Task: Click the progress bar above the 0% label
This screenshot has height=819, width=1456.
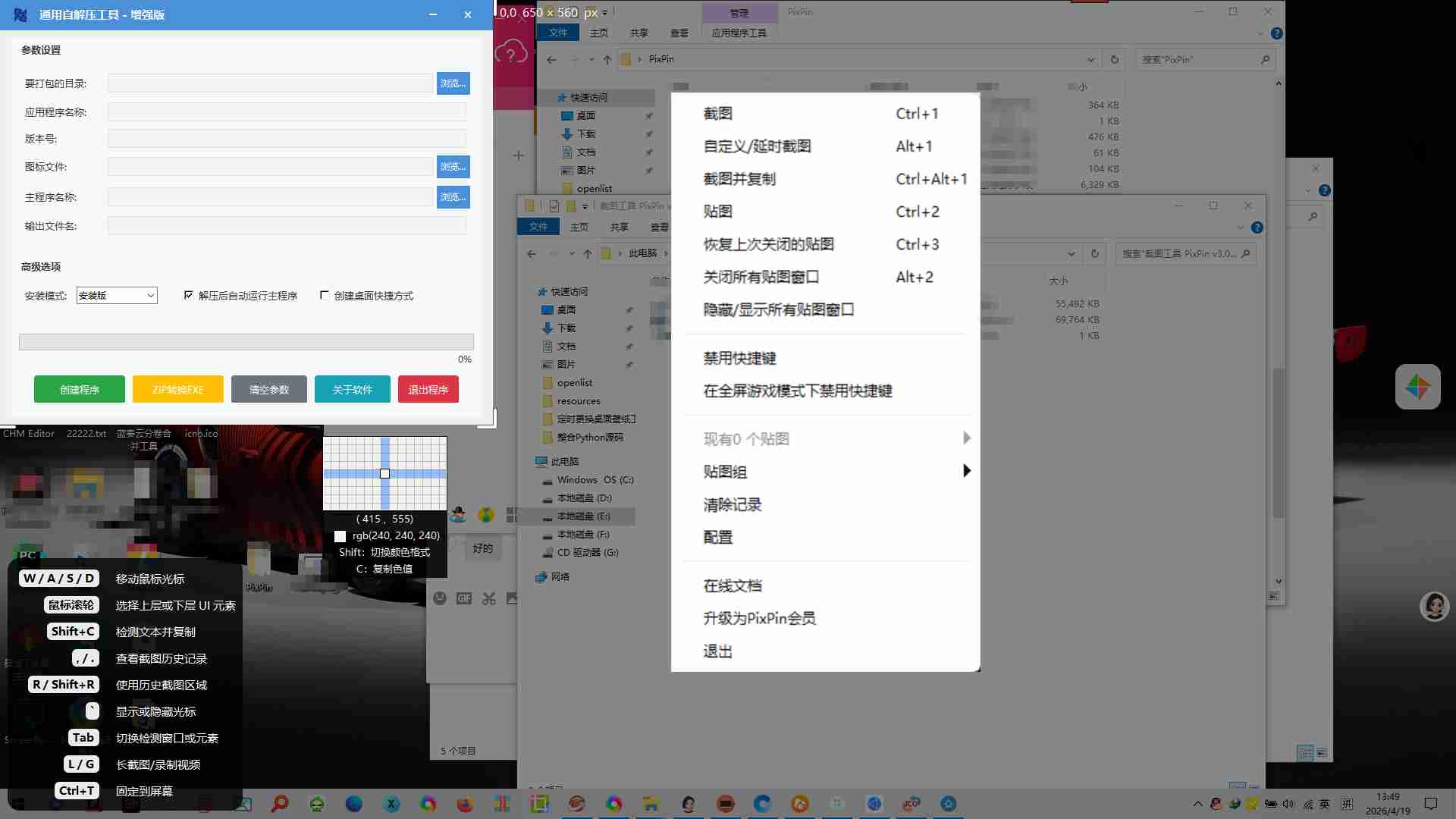Action: click(246, 342)
